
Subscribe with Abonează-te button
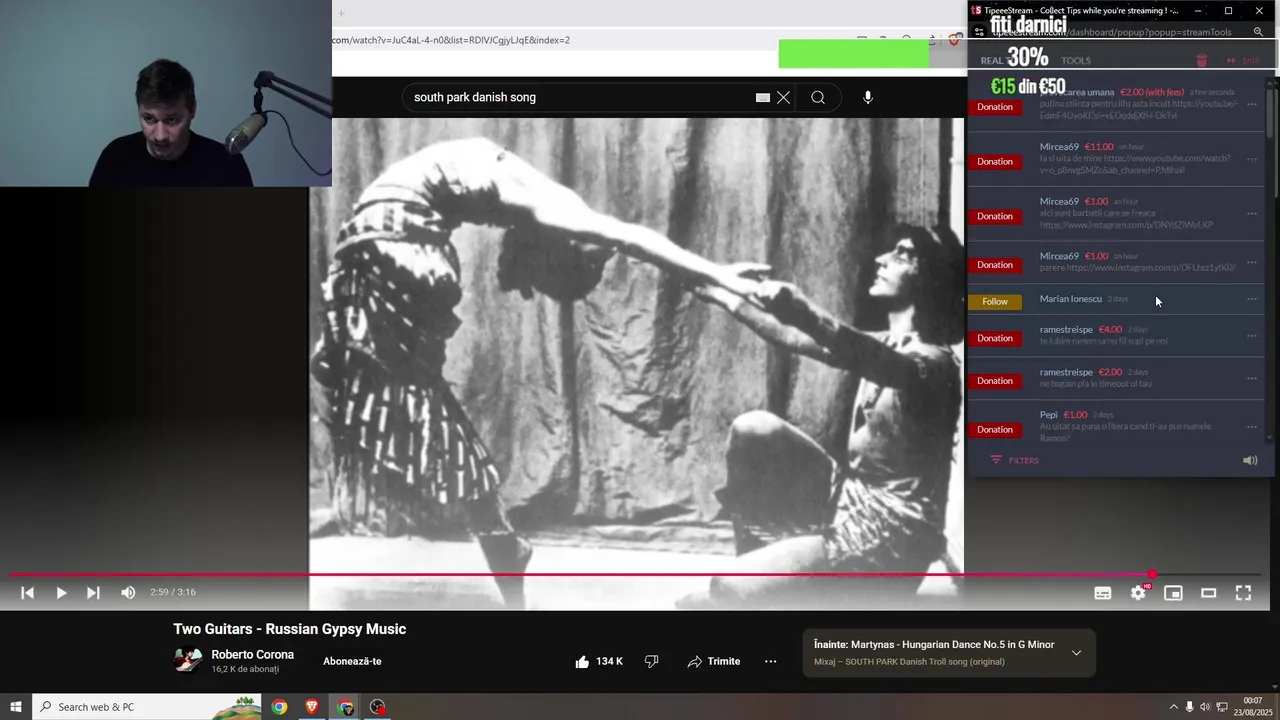(352, 661)
